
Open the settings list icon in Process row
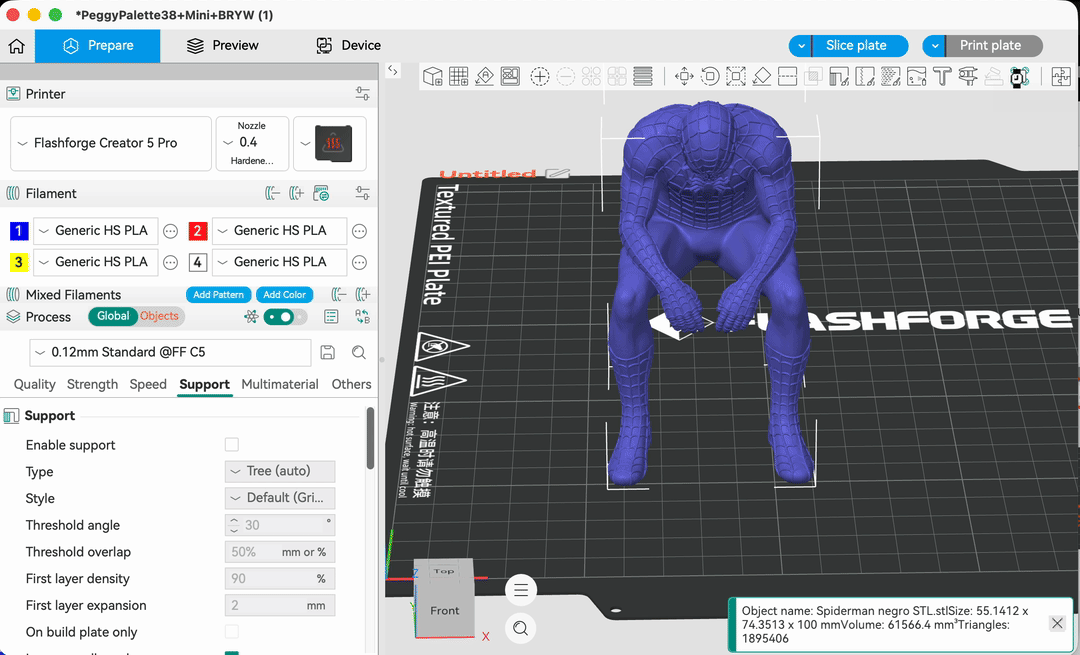coord(331,317)
